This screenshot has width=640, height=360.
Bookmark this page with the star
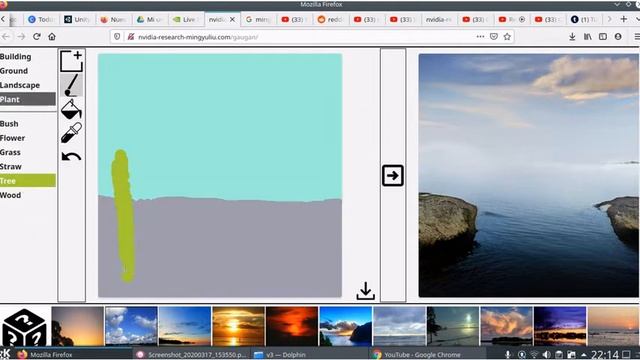click(507, 36)
